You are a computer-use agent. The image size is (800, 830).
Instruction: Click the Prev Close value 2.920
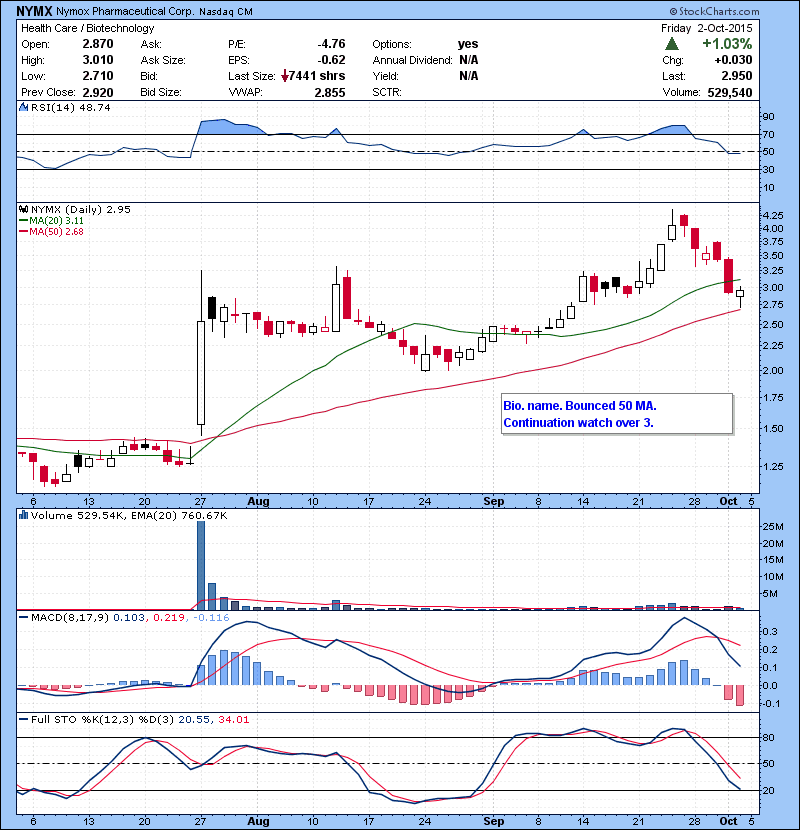[98, 93]
